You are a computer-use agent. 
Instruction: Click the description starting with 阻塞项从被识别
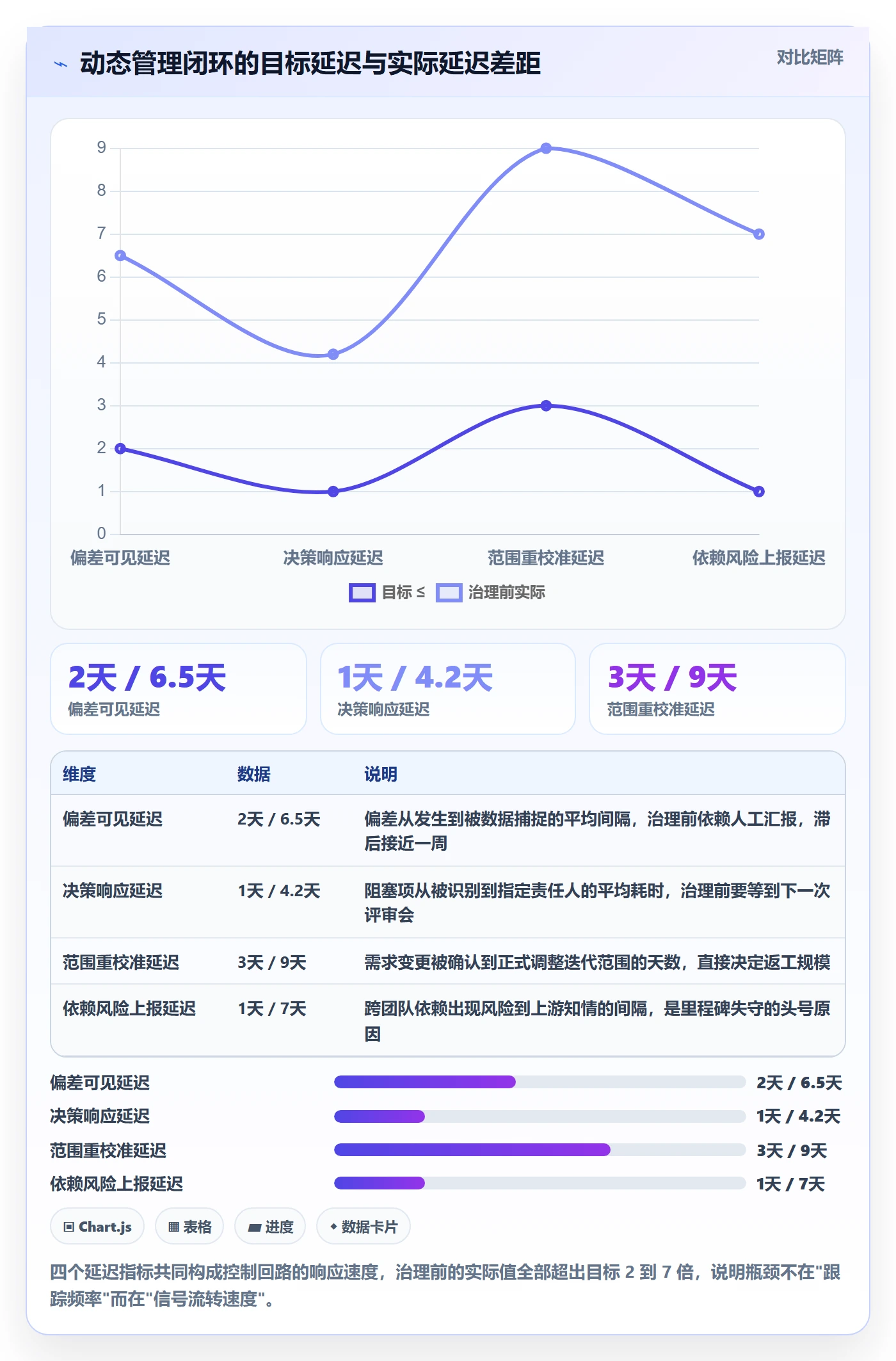(x=597, y=903)
